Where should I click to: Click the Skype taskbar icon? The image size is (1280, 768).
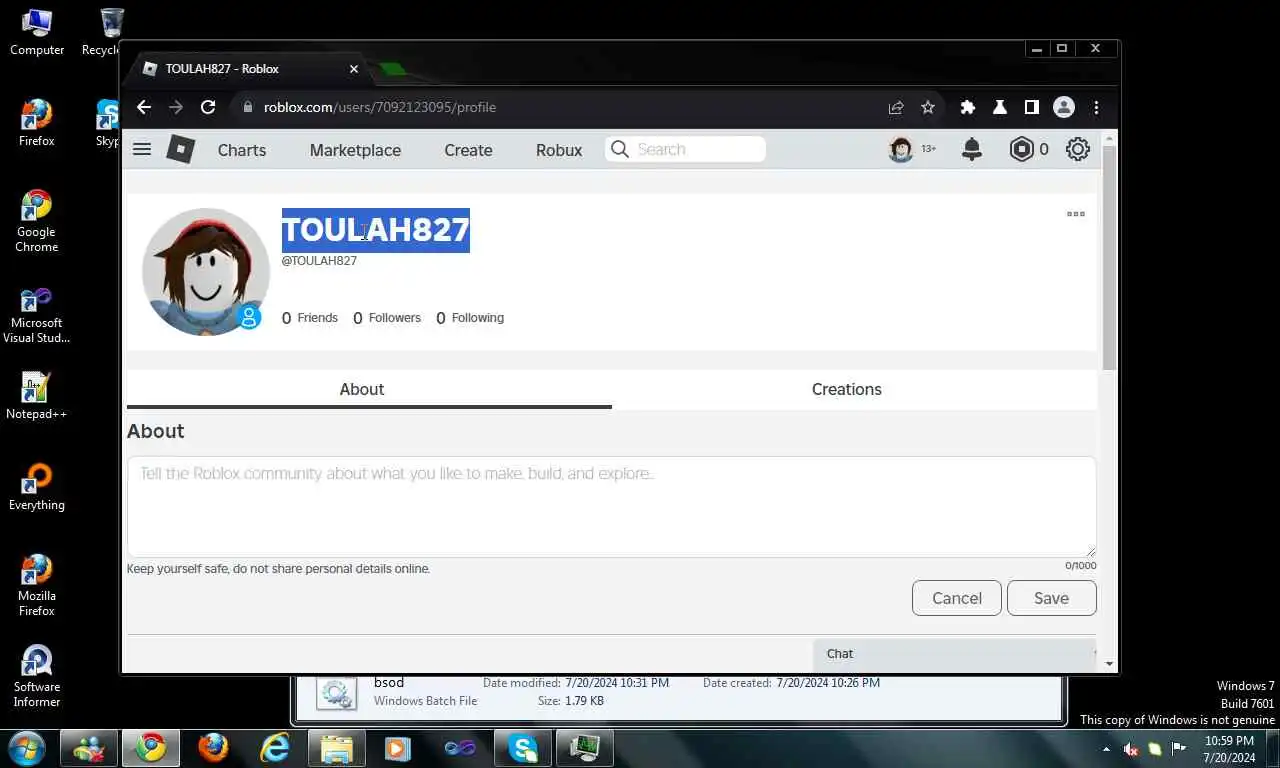pyautogui.click(x=523, y=747)
